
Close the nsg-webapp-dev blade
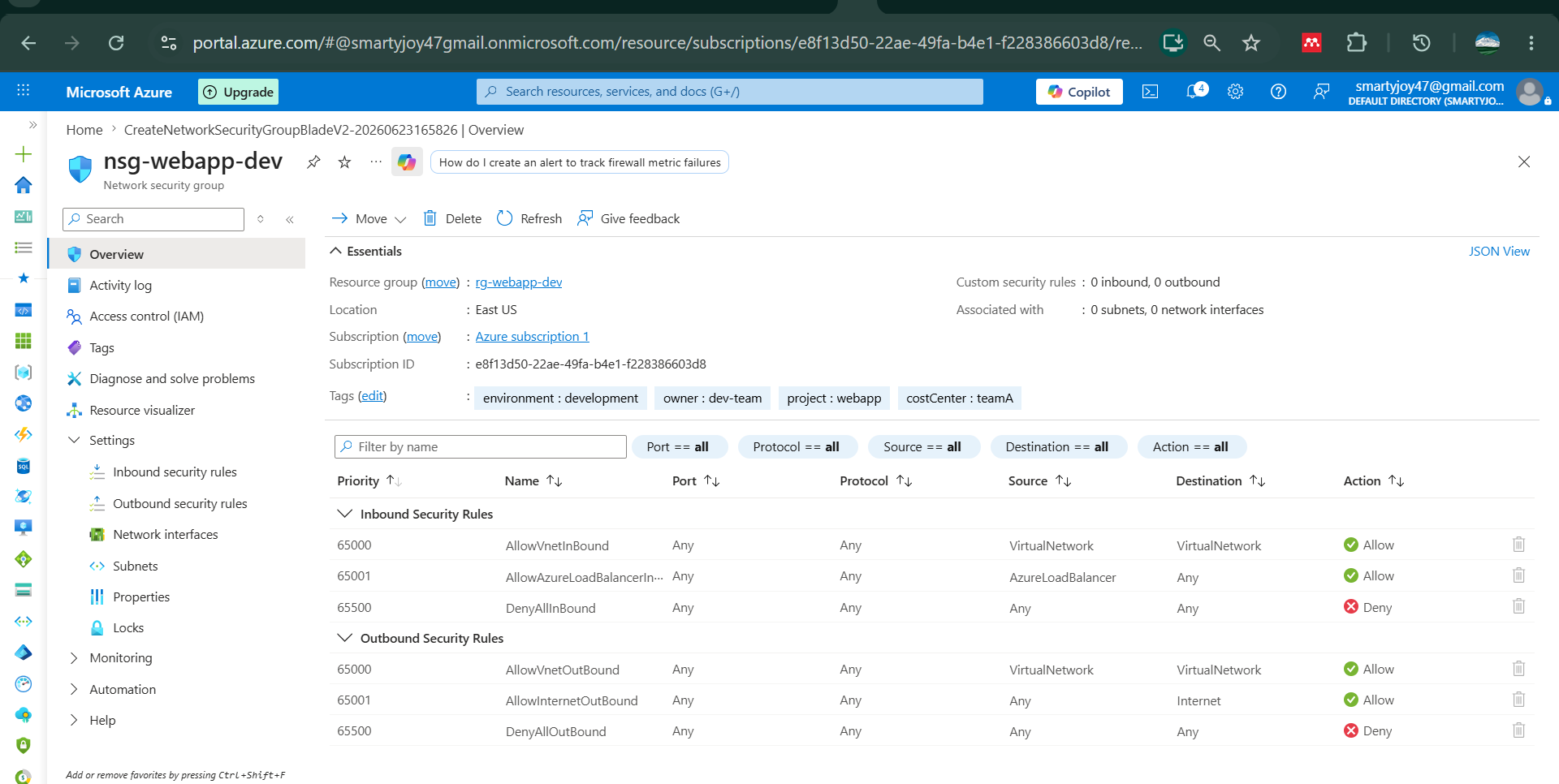pos(1524,162)
